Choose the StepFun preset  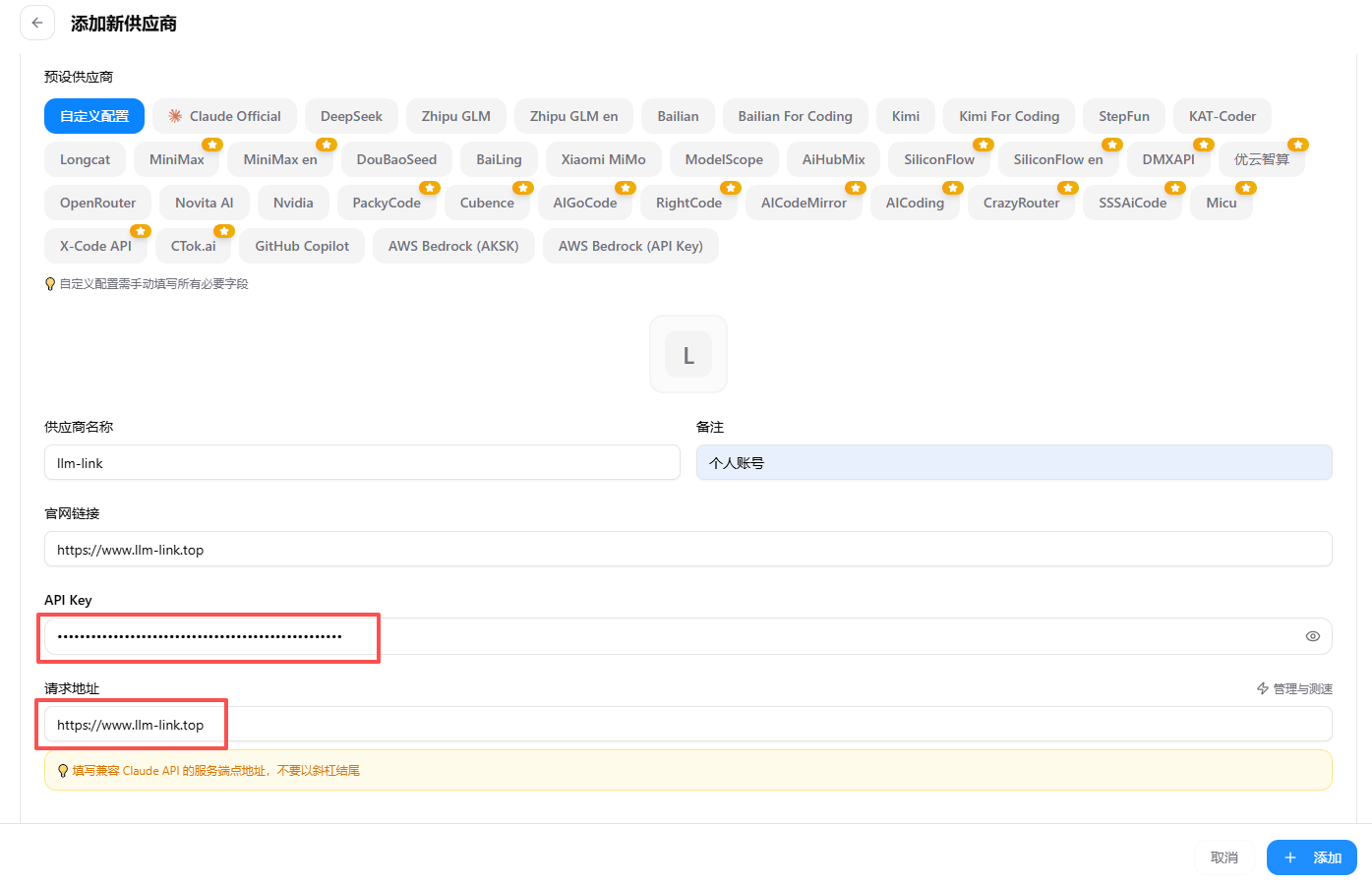(1124, 116)
